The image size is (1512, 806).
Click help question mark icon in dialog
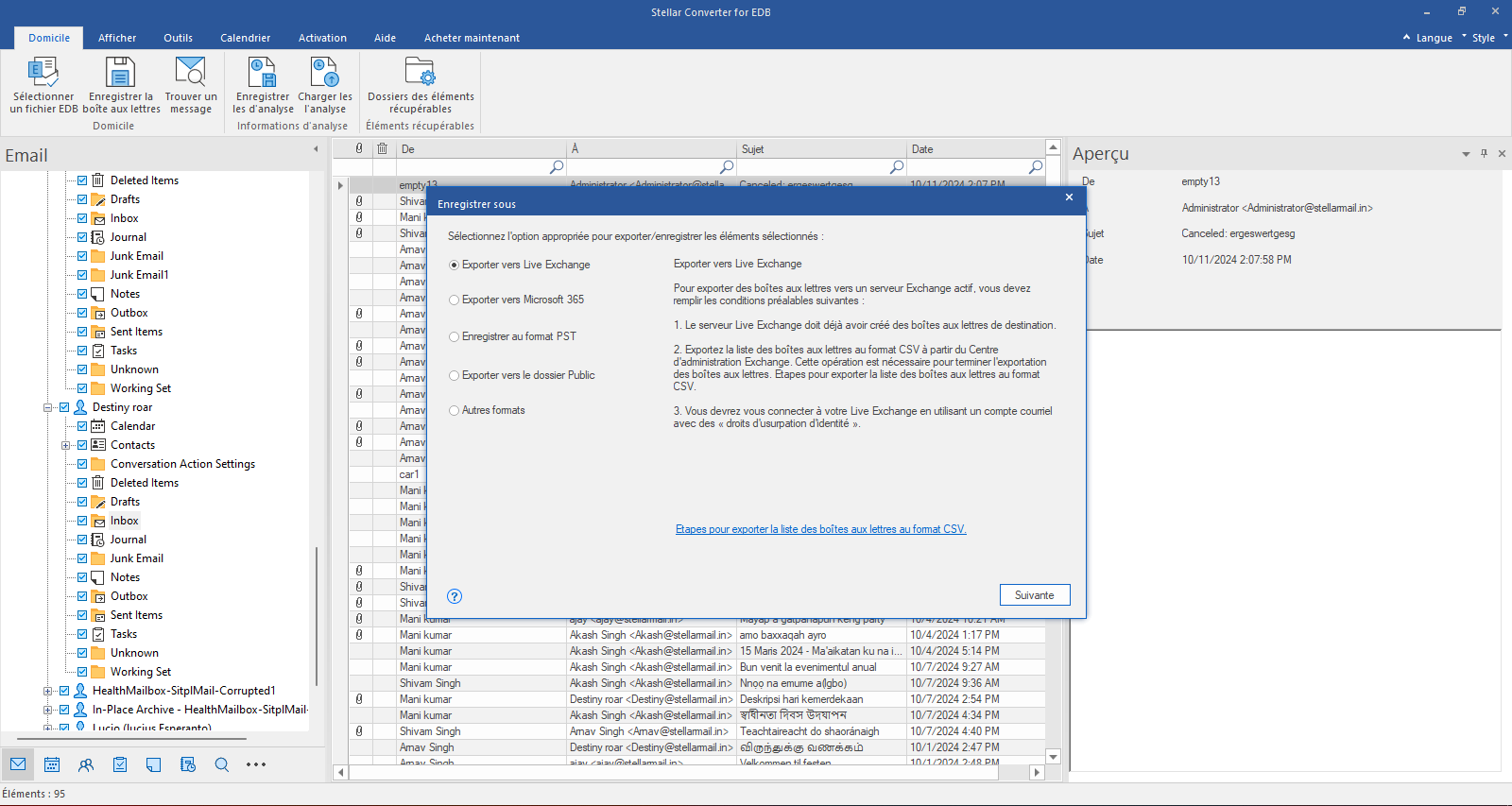pos(455,596)
